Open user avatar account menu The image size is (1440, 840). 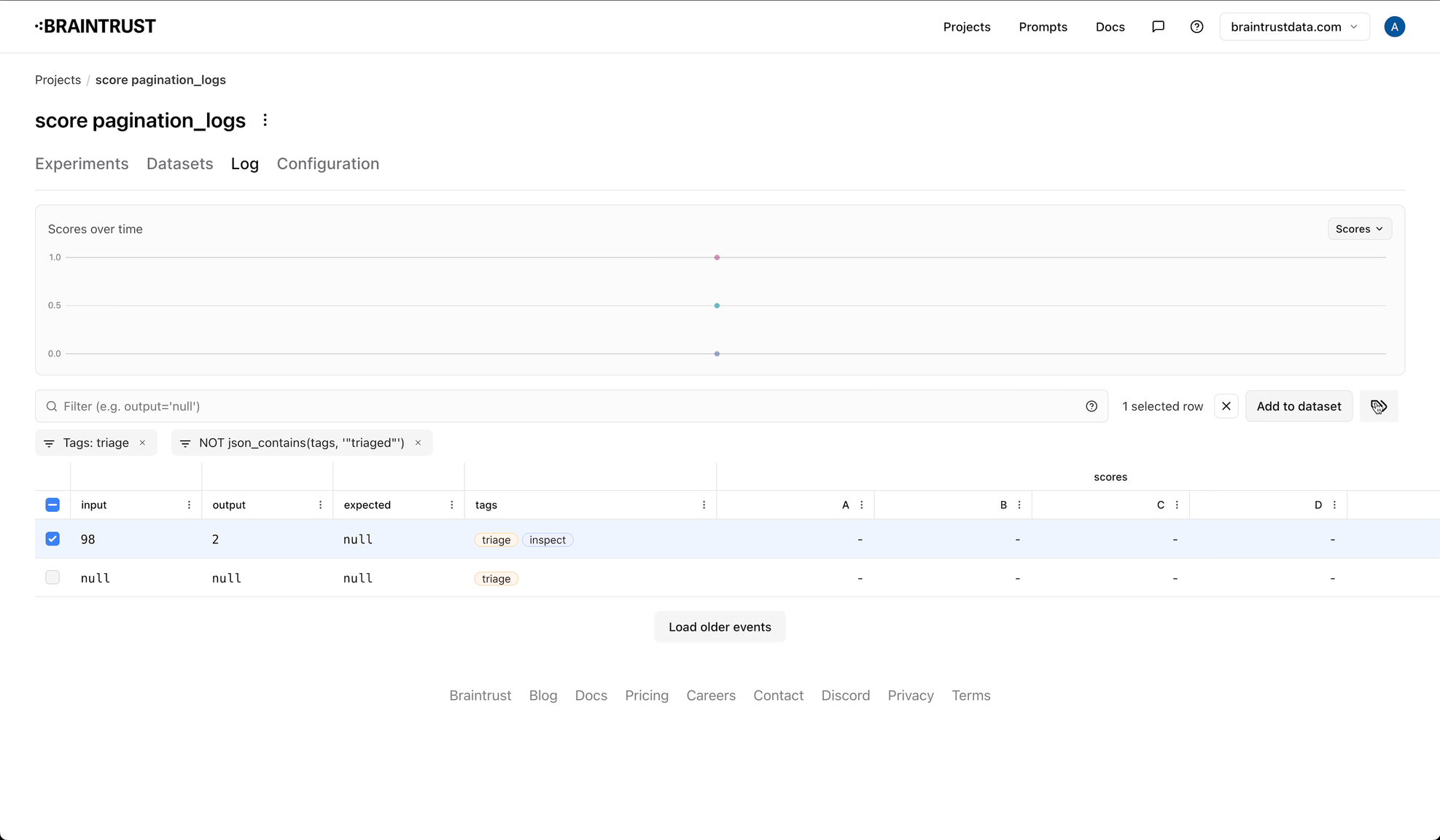[x=1394, y=27]
